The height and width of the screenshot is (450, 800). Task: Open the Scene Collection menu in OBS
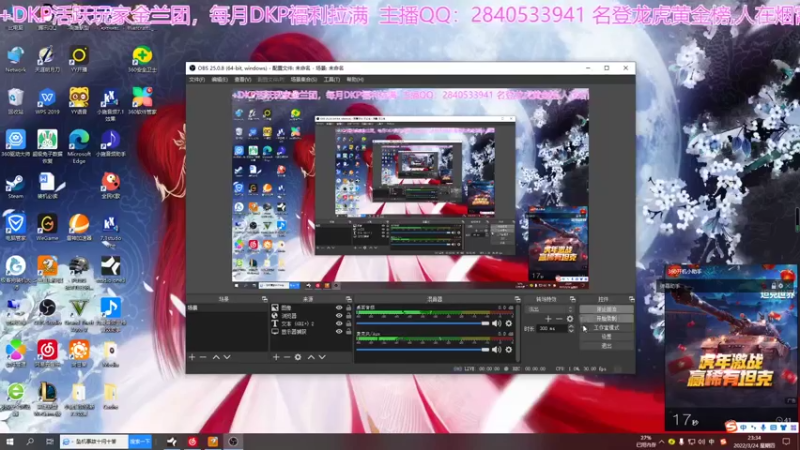point(304,80)
